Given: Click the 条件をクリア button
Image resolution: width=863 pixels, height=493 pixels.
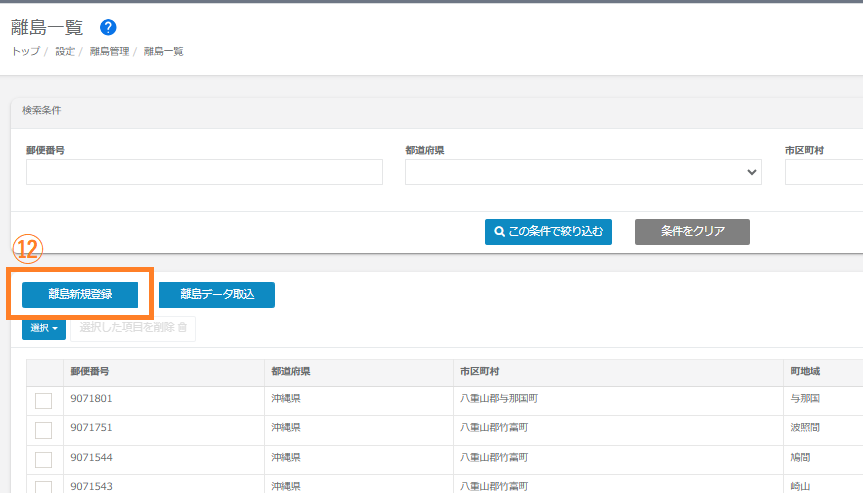Looking at the screenshot, I should (692, 232).
